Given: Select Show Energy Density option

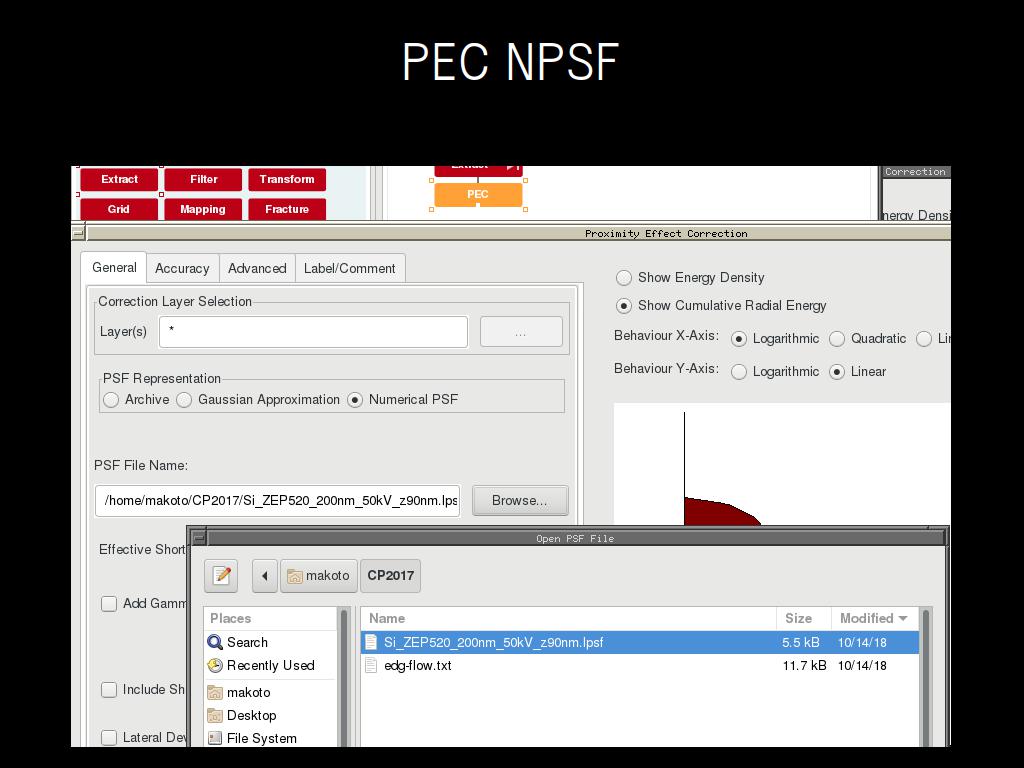Looking at the screenshot, I should (x=624, y=278).
